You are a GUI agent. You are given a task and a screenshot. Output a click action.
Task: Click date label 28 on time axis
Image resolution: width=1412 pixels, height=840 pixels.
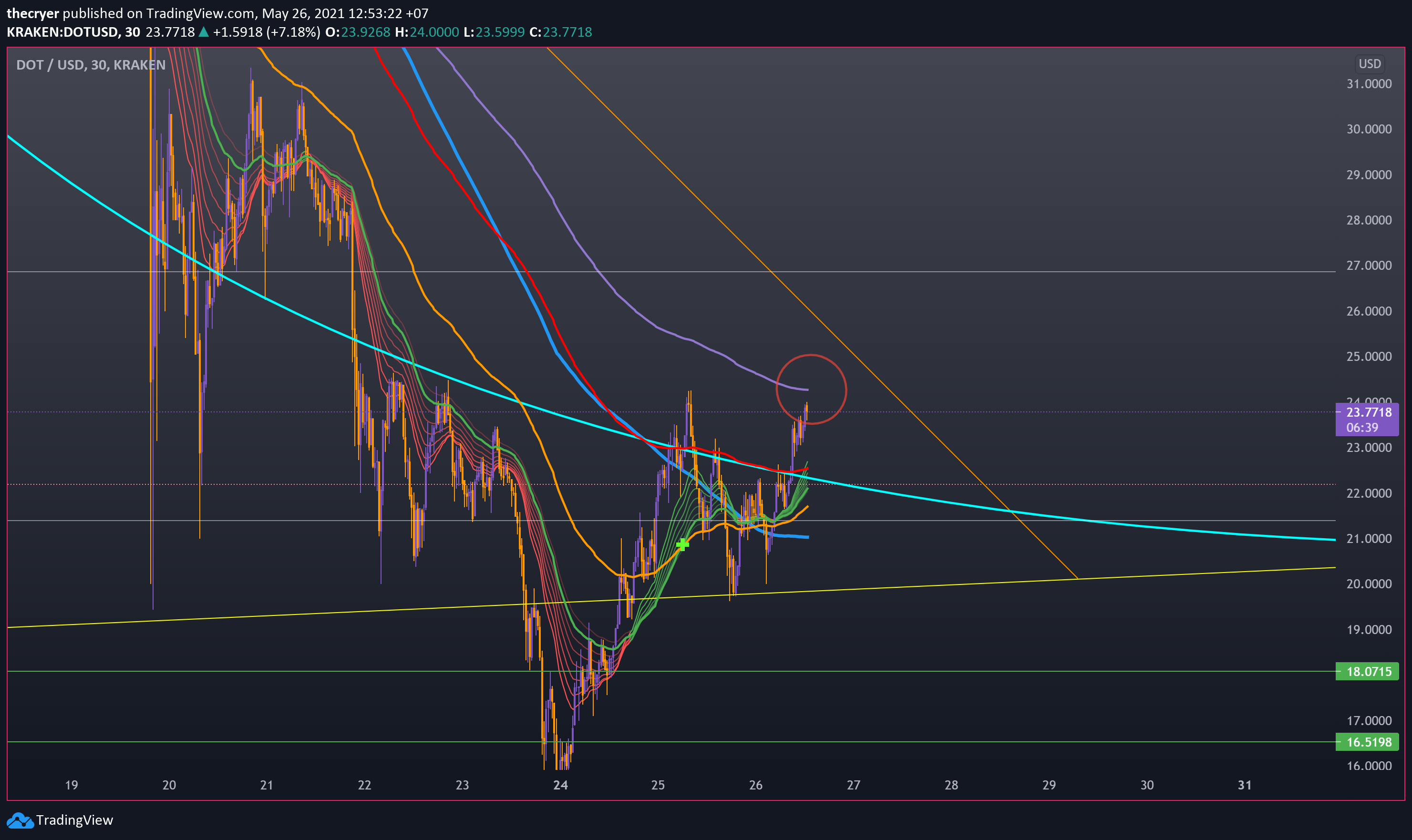click(x=951, y=785)
